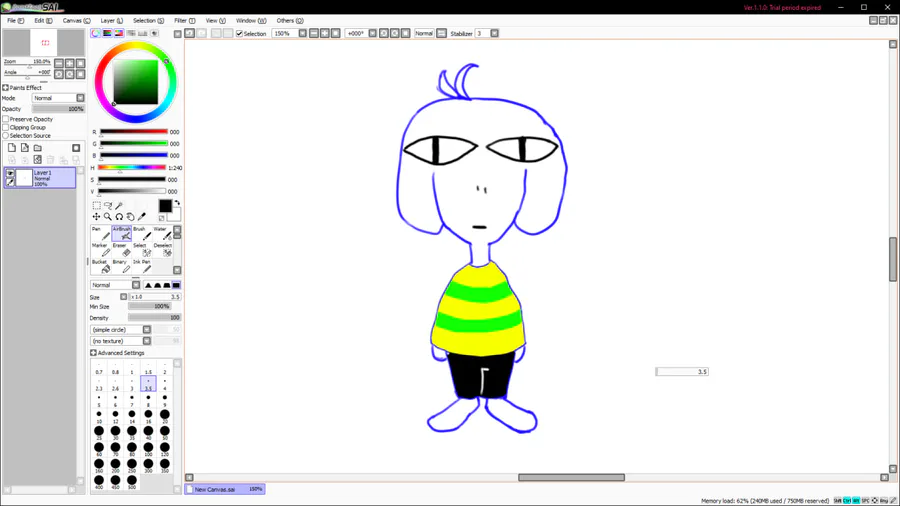Open the Layer menu
This screenshot has height=506, width=900.
pyautogui.click(x=111, y=21)
